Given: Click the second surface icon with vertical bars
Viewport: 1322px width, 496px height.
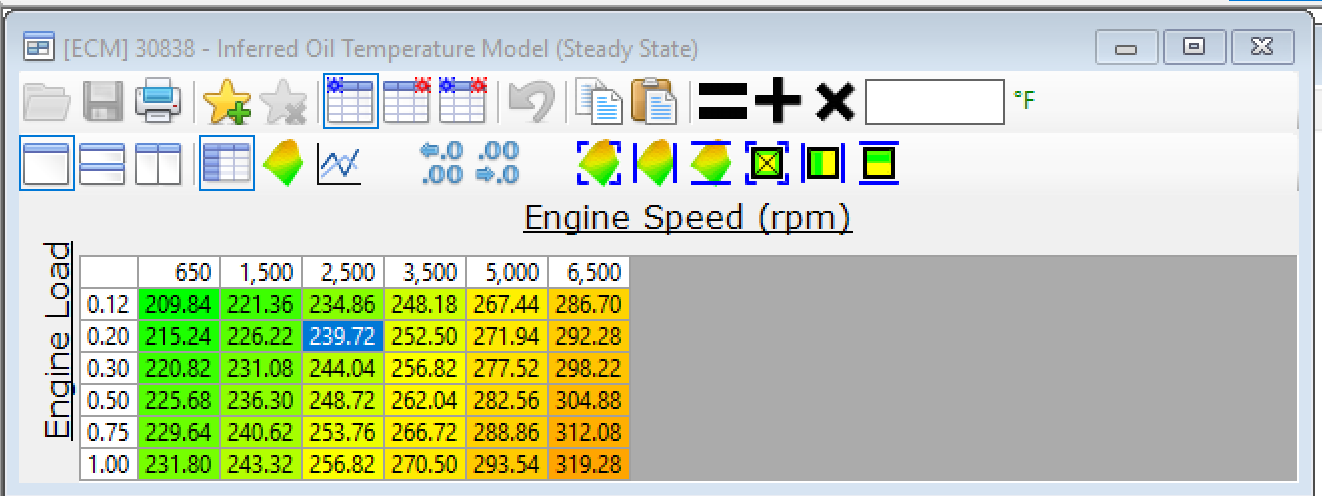Looking at the screenshot, I should point(656,163).
